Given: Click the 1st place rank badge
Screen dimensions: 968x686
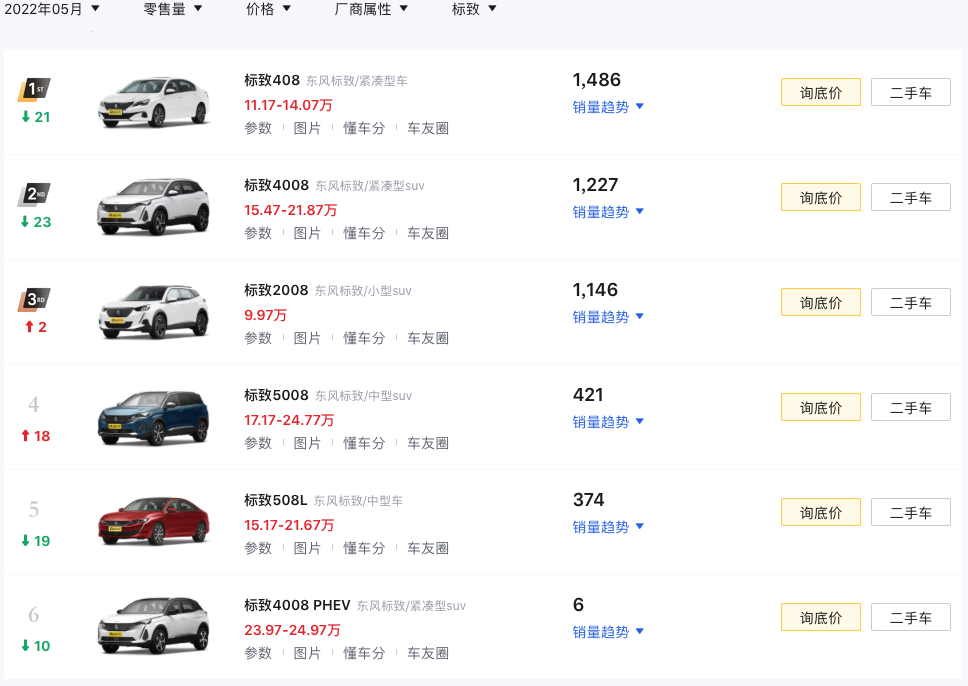Looking at the screenshot, I should (34, 90).
